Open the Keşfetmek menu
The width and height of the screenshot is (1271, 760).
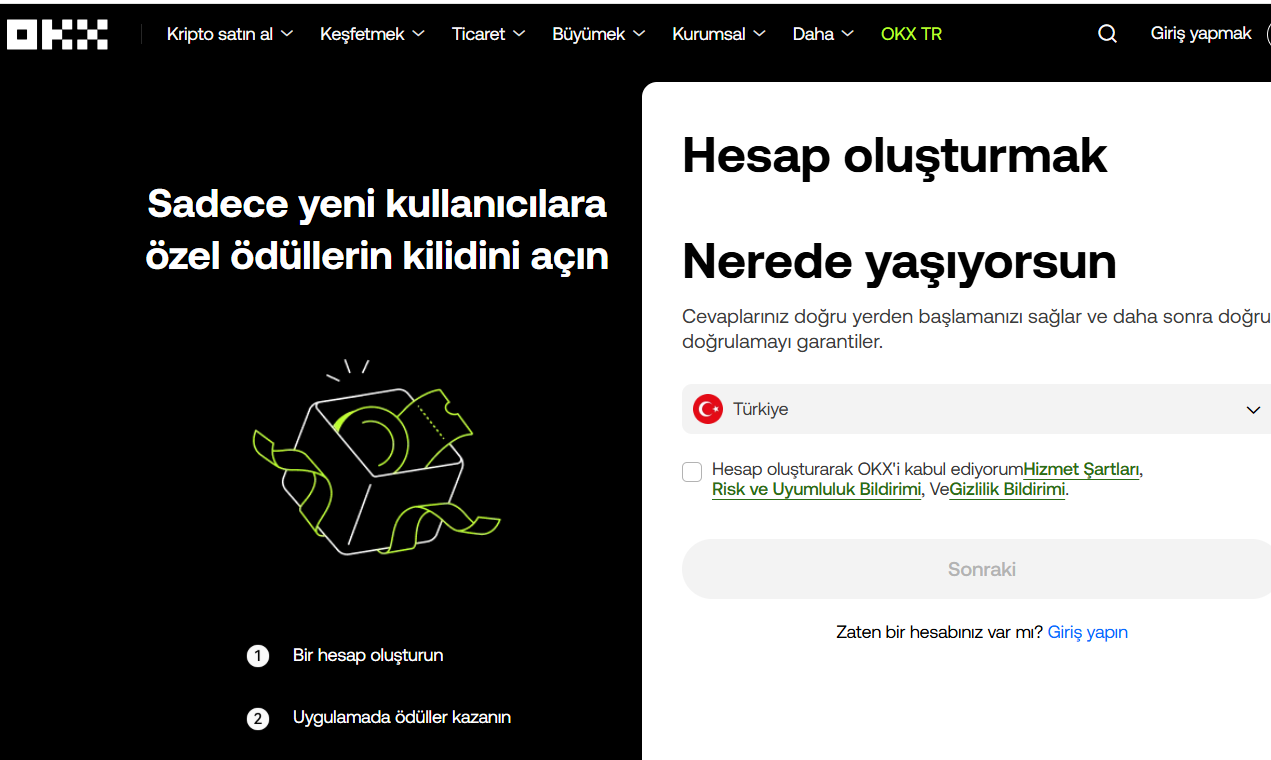pos(372,34)
